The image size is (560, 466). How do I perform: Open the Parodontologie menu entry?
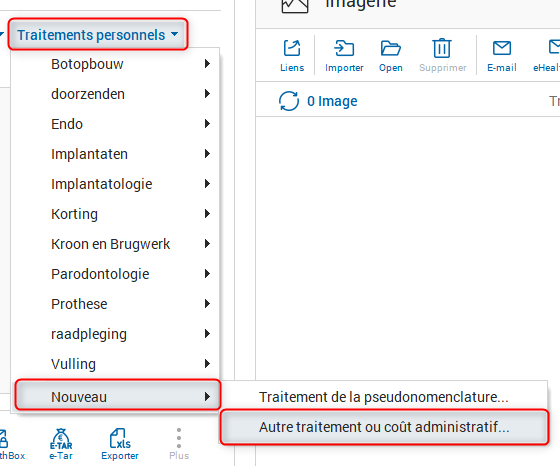(116, 274)
